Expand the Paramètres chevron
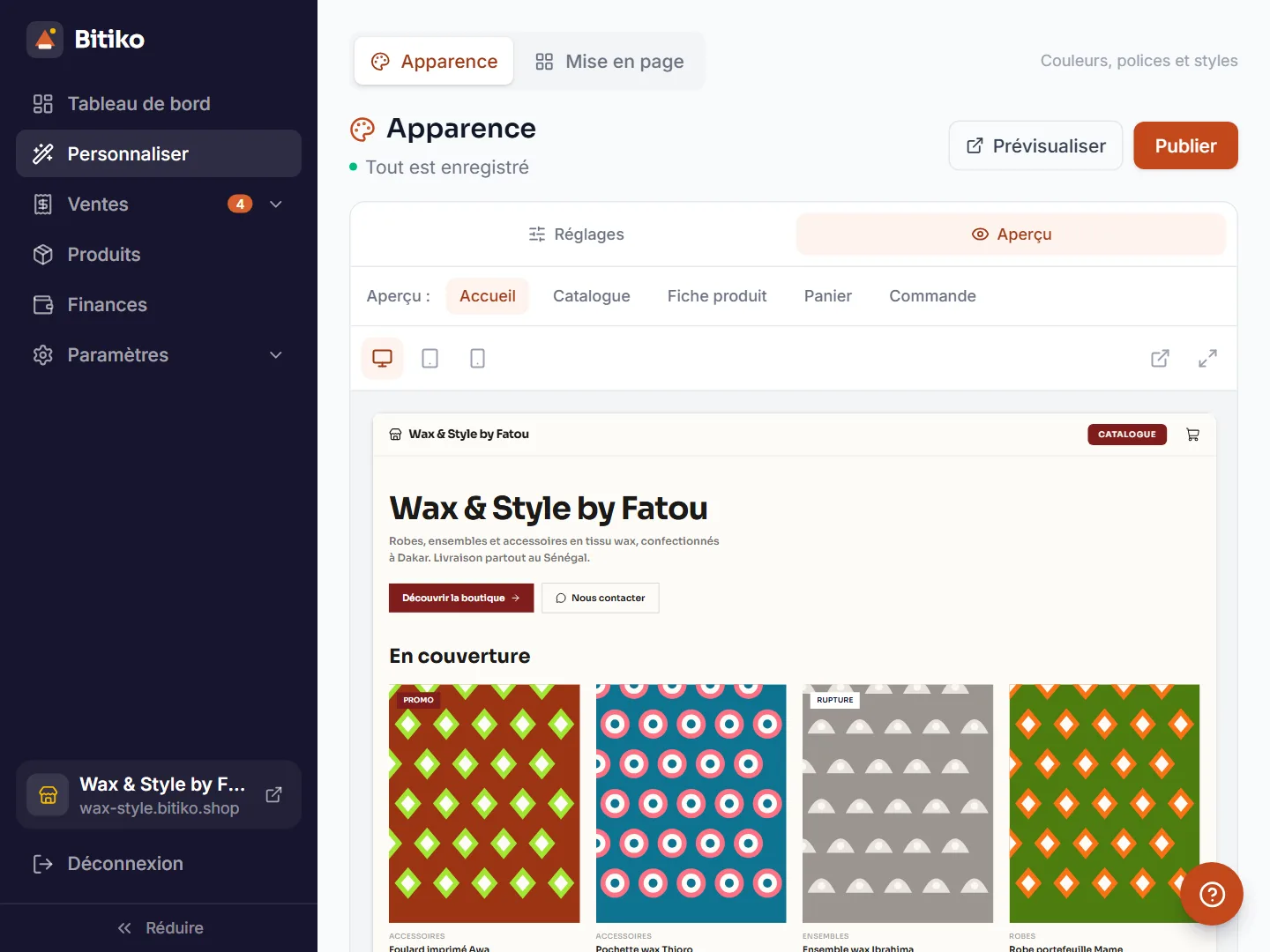This screenshot has width=1270, height=952. point(276,355)
